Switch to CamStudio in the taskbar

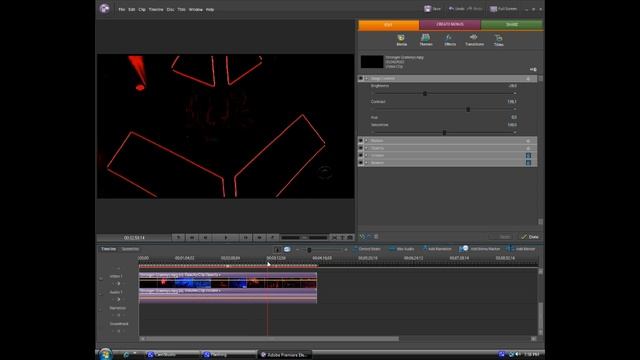pyautogui.click(x=173, y=355)
